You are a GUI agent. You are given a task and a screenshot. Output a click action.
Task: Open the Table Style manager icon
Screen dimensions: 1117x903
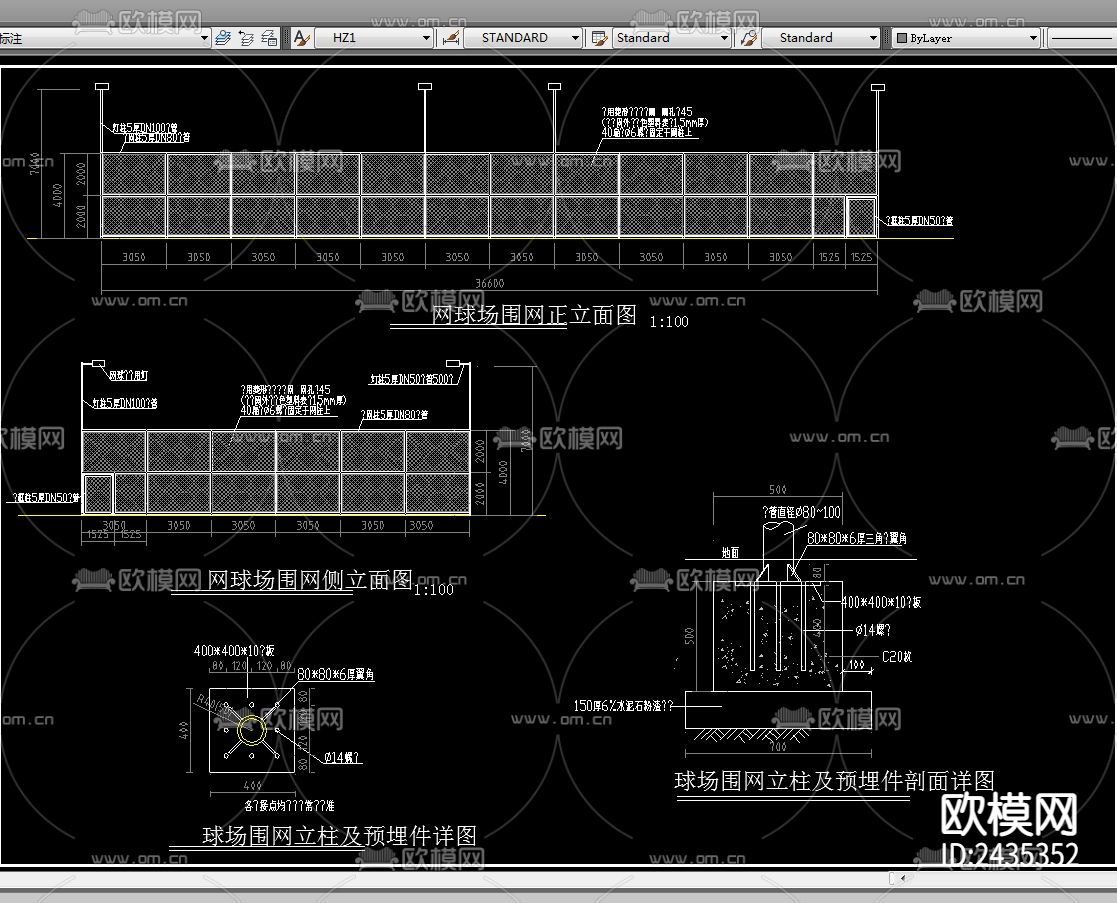click(x=600, y=38)
